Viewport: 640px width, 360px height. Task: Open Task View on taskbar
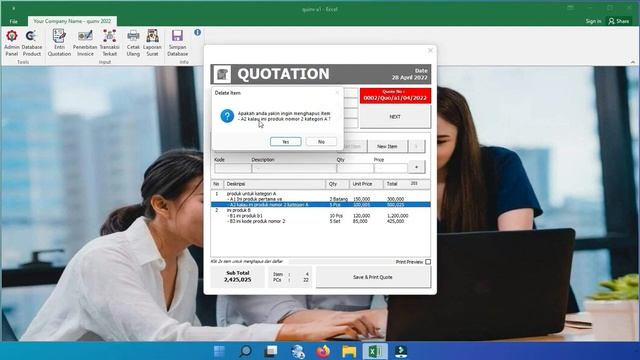click(271, 351)
